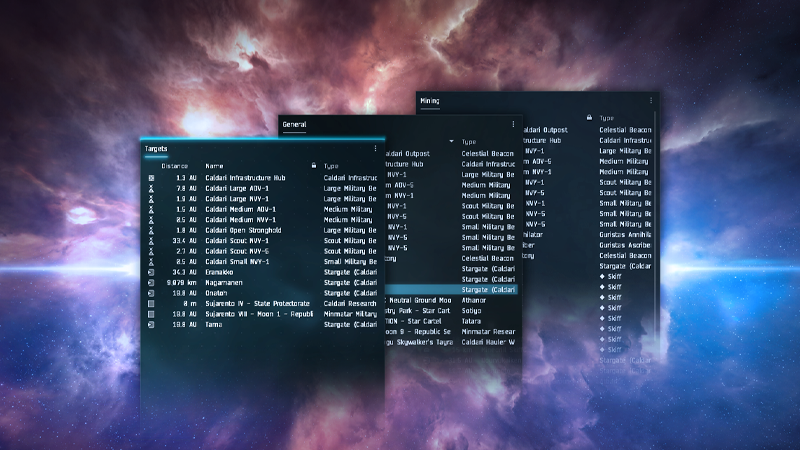Image resolution: width=800 pixels, height=450 pixels.
Task: Click the 8 m distance value
Action: [190, 304]
